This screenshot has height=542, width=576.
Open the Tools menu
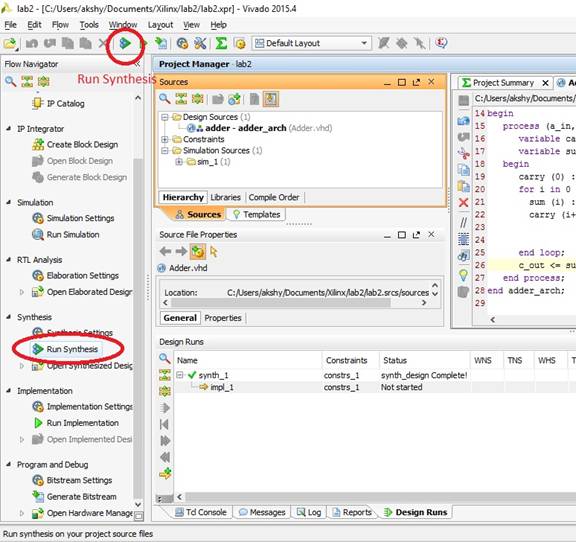(x=89, y=25)
